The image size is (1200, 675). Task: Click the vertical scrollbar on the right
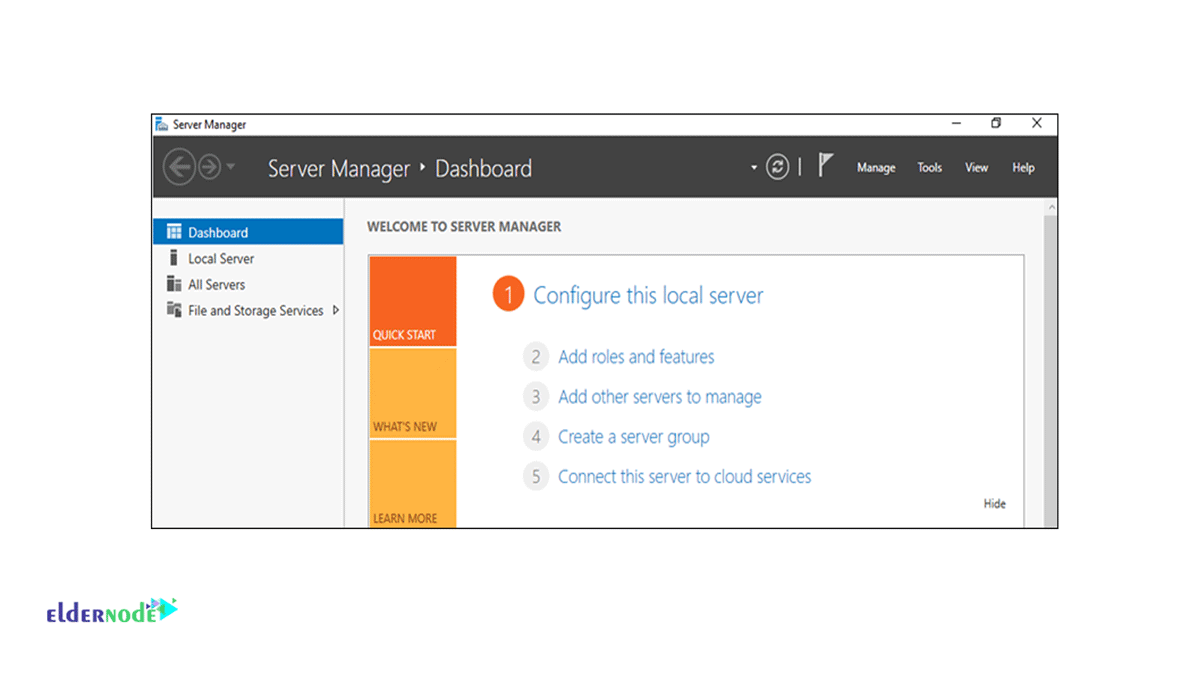coord(1051,350)
